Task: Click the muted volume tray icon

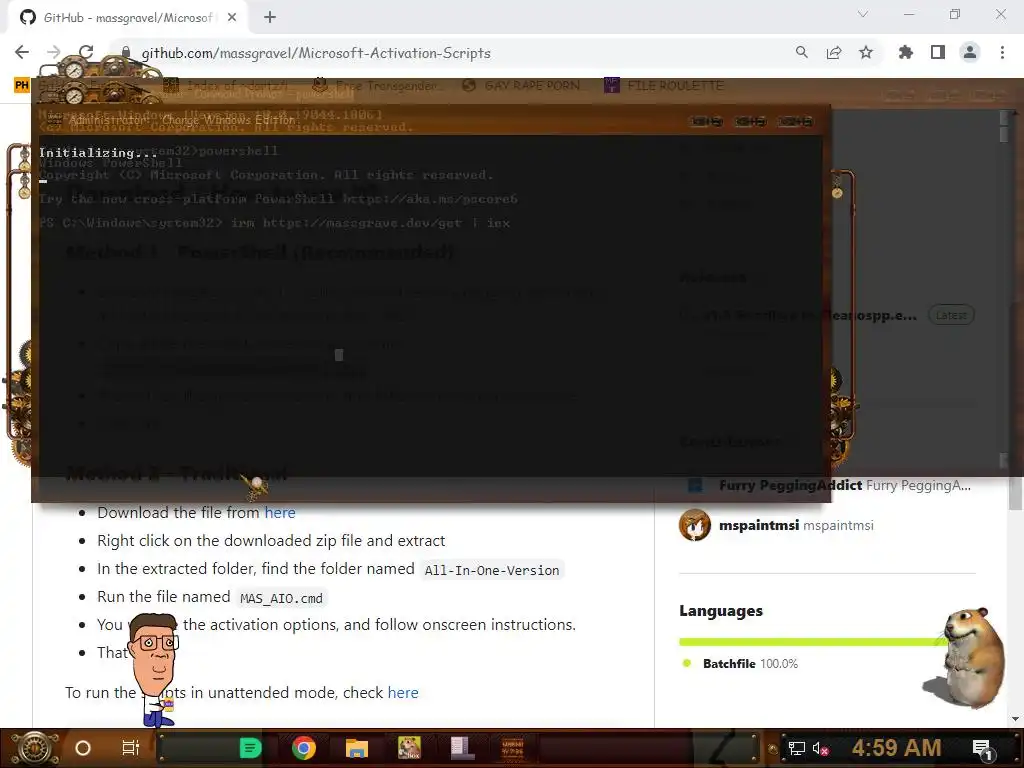Action: (x=820, y=748)
